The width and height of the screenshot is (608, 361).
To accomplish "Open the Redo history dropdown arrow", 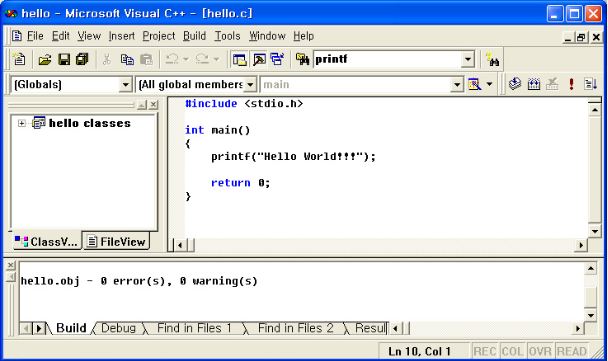I will 216,59.
